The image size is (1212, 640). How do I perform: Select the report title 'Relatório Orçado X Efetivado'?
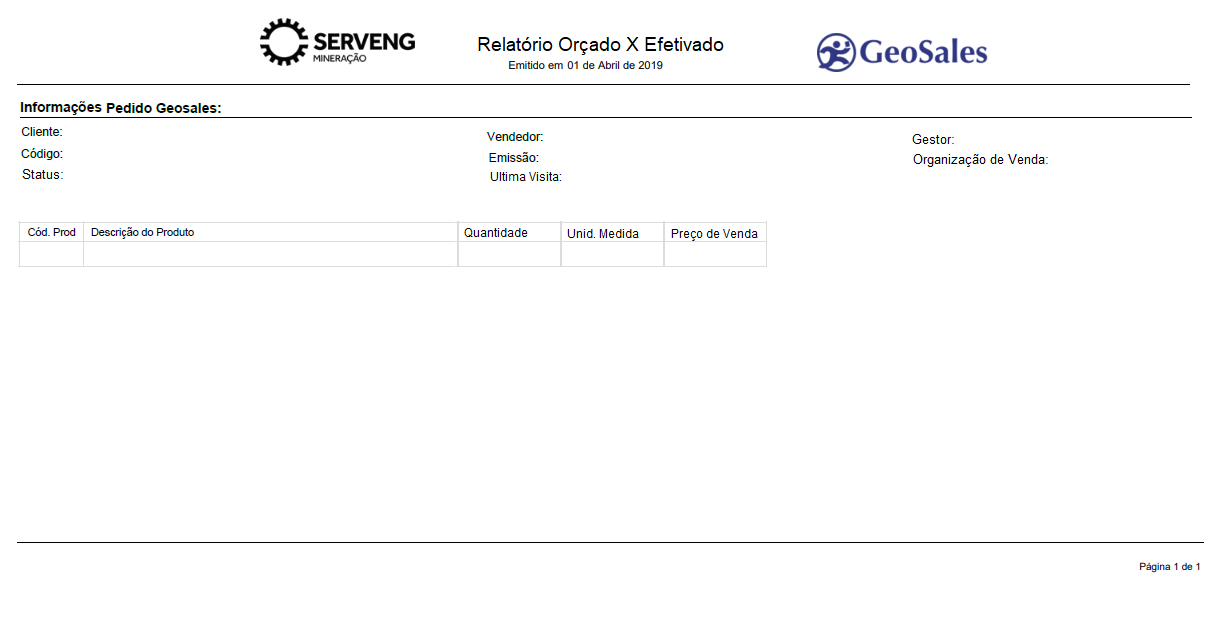(600, 45)
